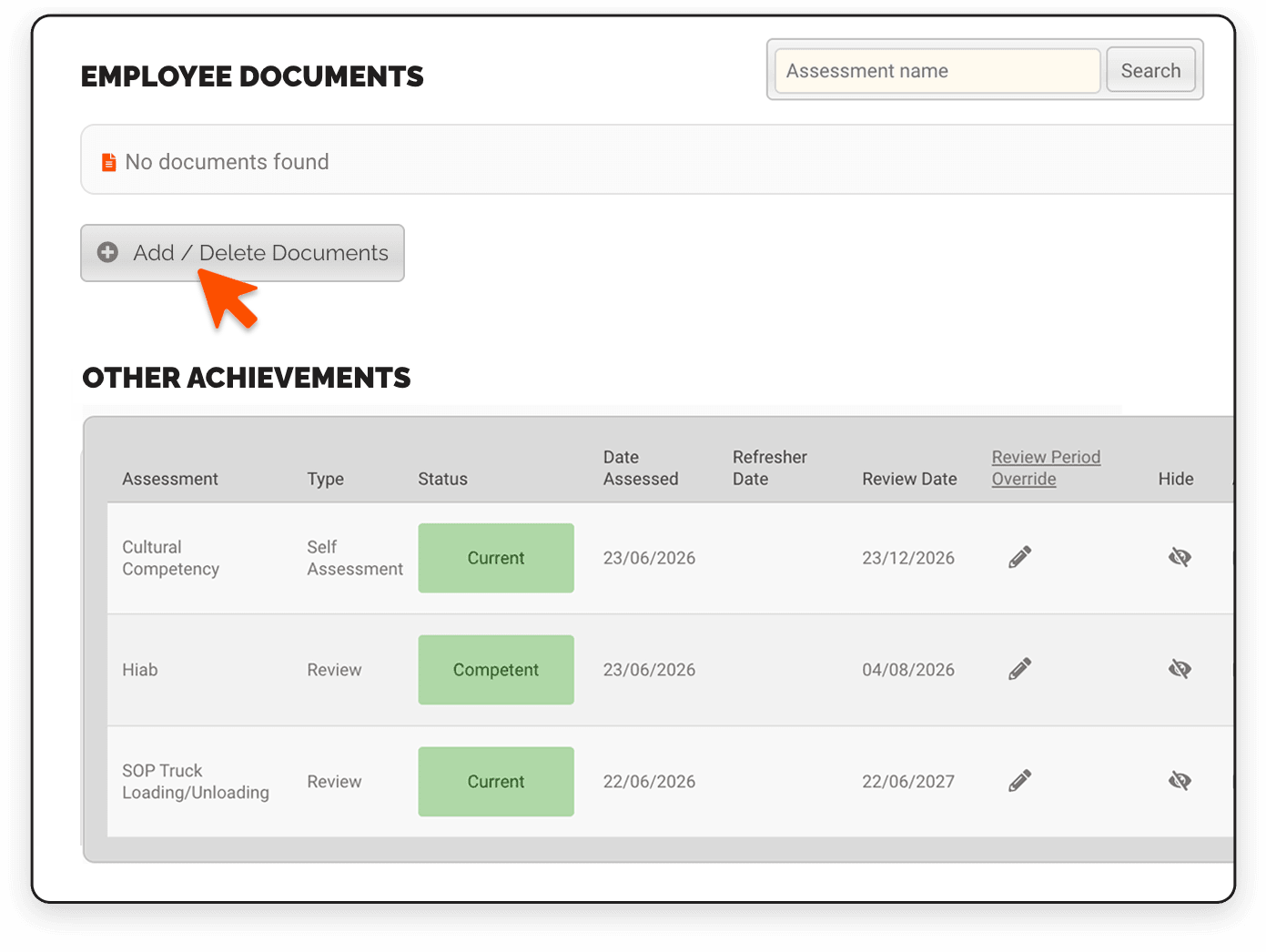This screenshot has width=1266, height=952.
Task: Click the Assessment column header
Action: pyautogui.click(x=170, y=479)
